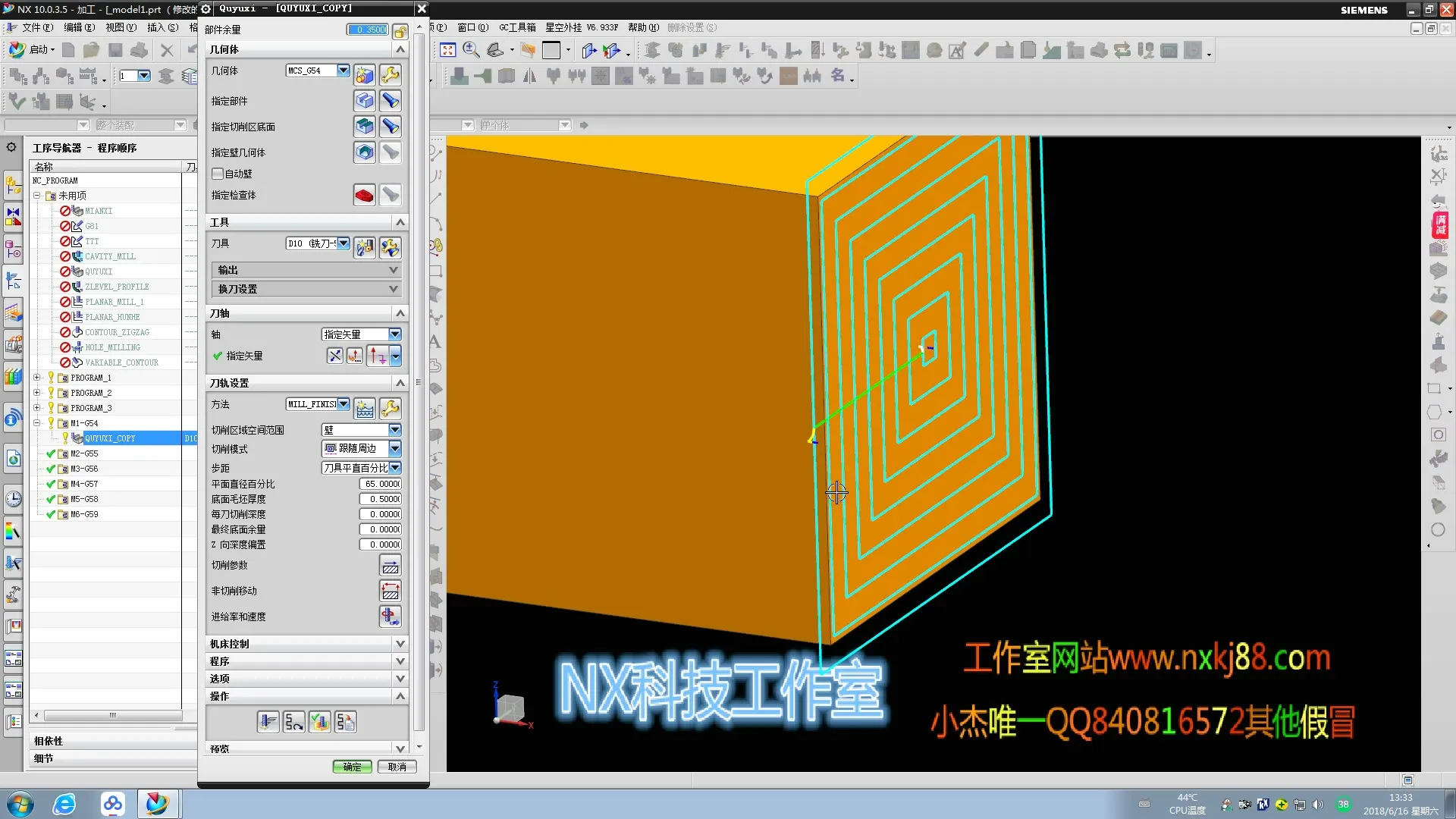
Task: Open the GC工具箱 menu
Action: pyautogui.click(x=517, y=27)
